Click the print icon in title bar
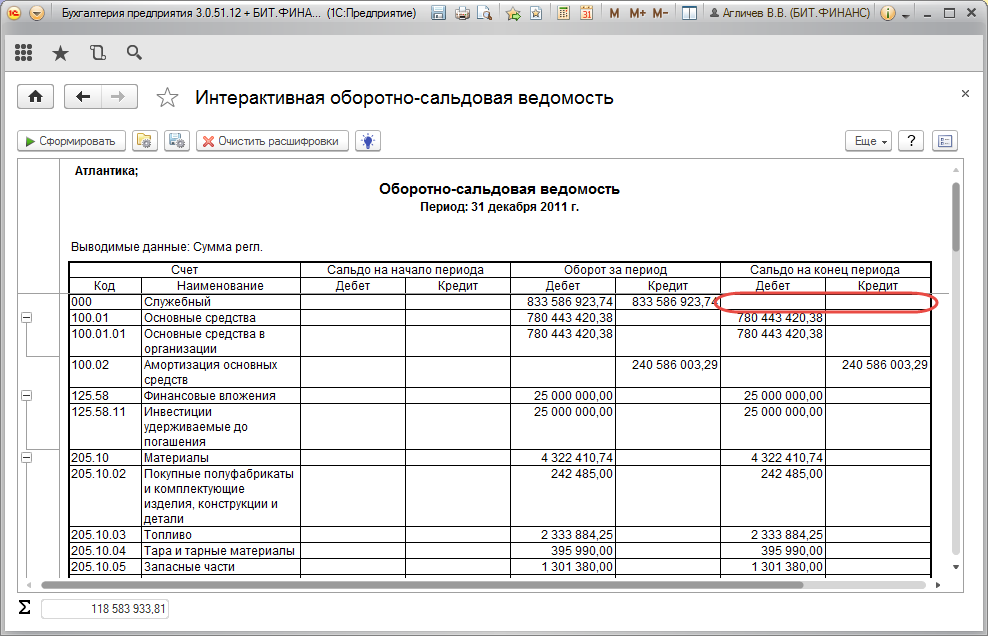Viewport: 988px width, 636px height. [462, 15]
